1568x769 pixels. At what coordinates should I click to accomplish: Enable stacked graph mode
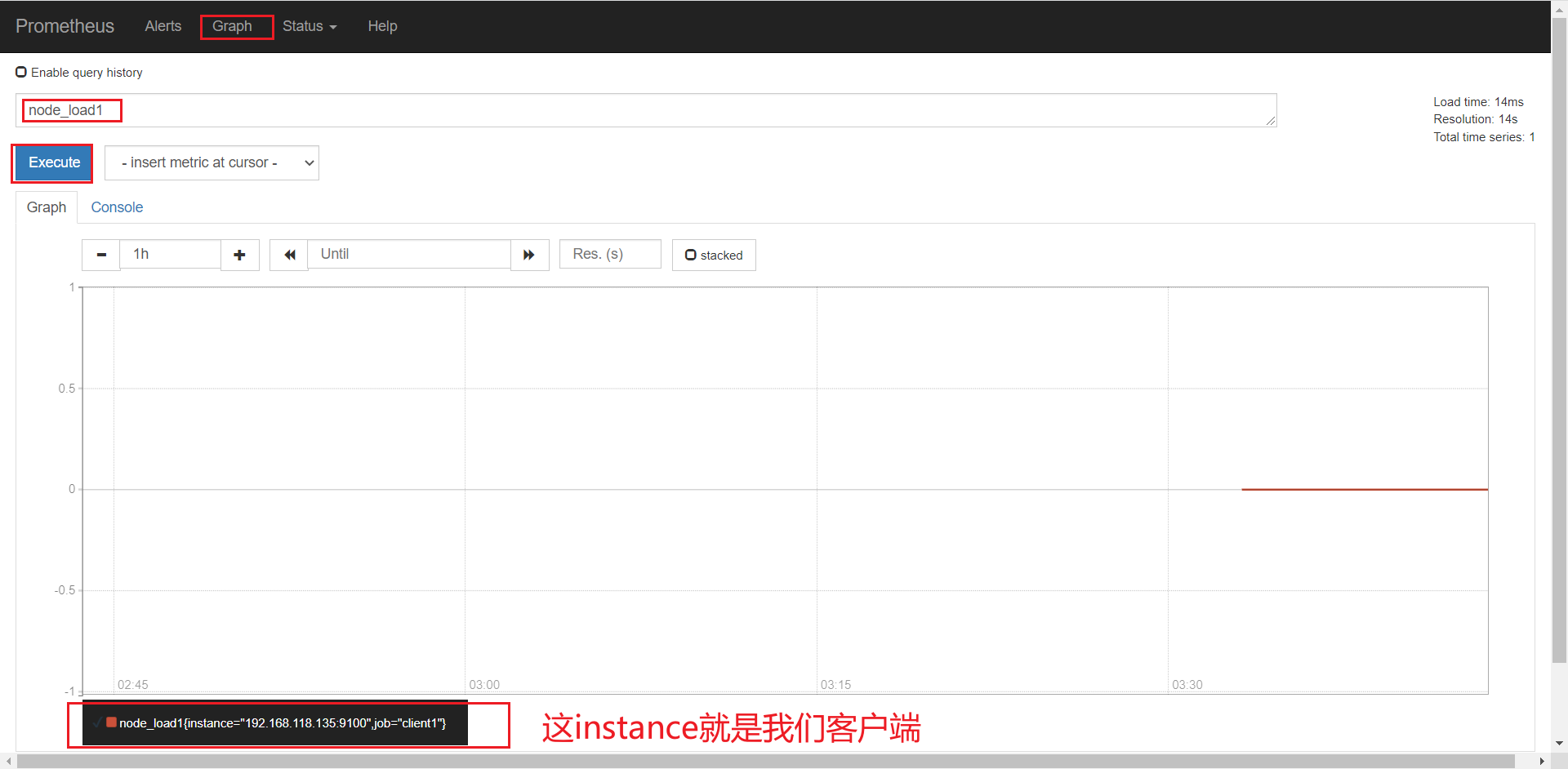click(691, 254)
